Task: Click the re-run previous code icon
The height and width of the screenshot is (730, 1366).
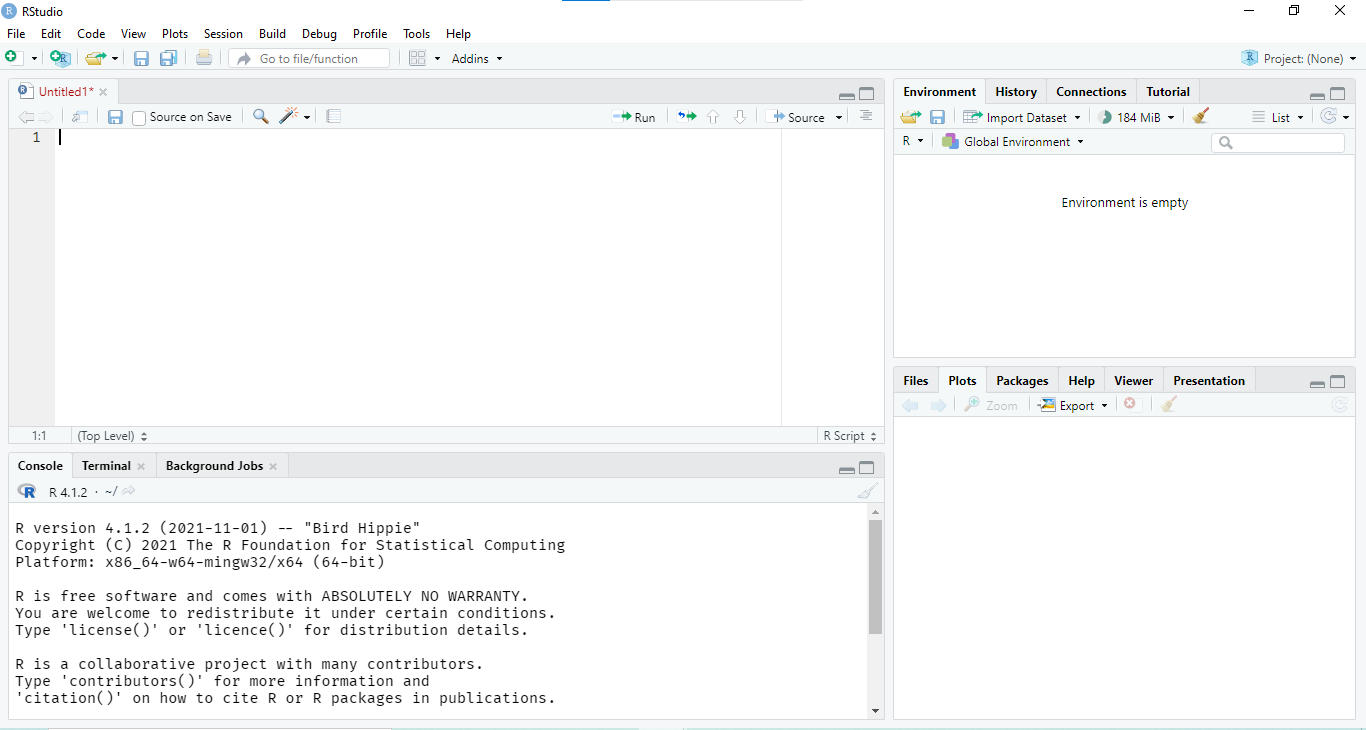Action: pyautogui.click(x=686, y=117)
